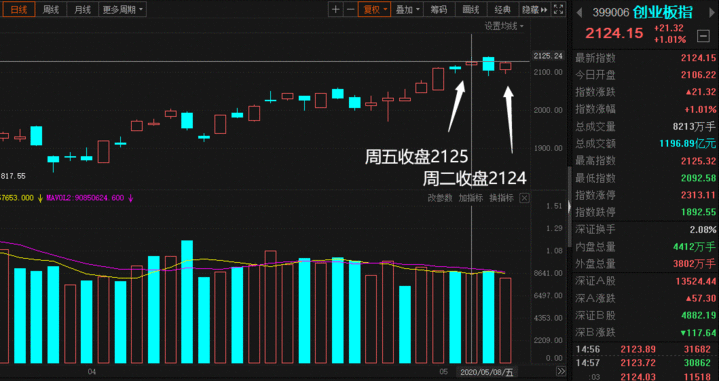The width and height of the screenshot is (719, 381).
Task: Toggle 筹码 chip distribution
Action: coord(439,9)
